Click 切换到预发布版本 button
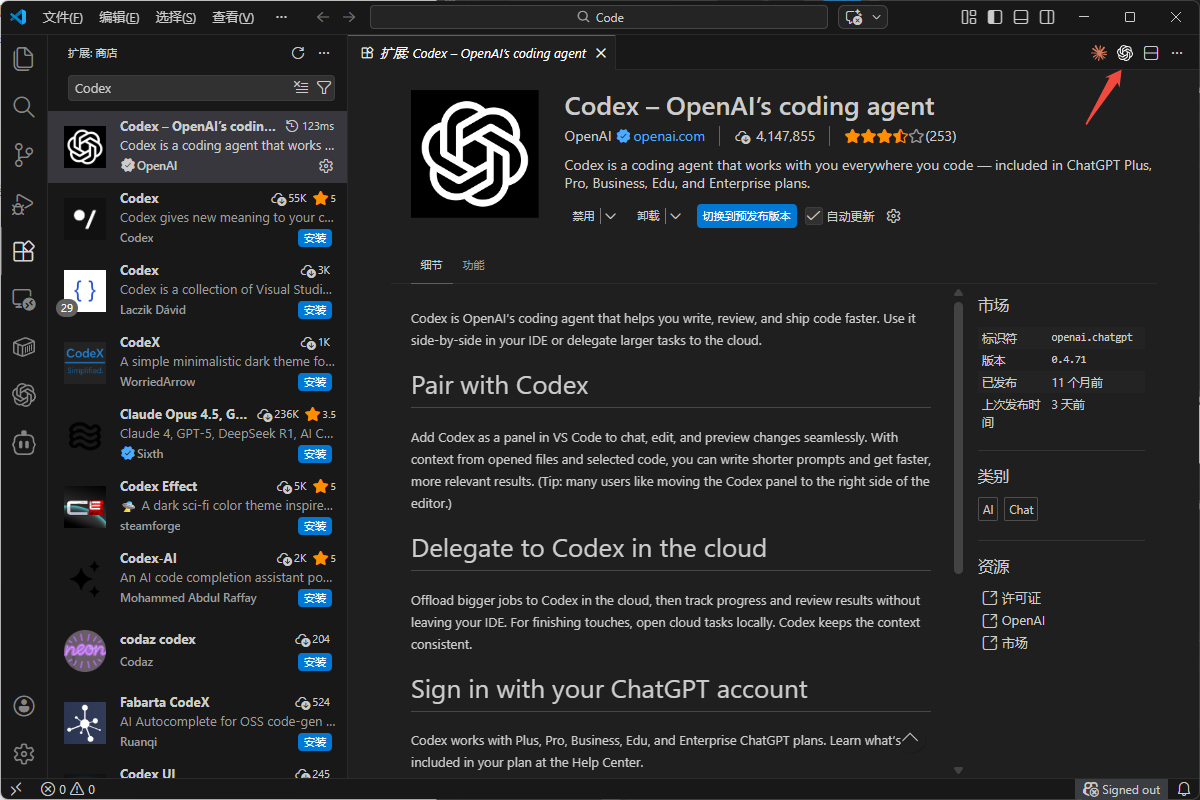The height and width of the screenshot is (800, 1200). 747,216
